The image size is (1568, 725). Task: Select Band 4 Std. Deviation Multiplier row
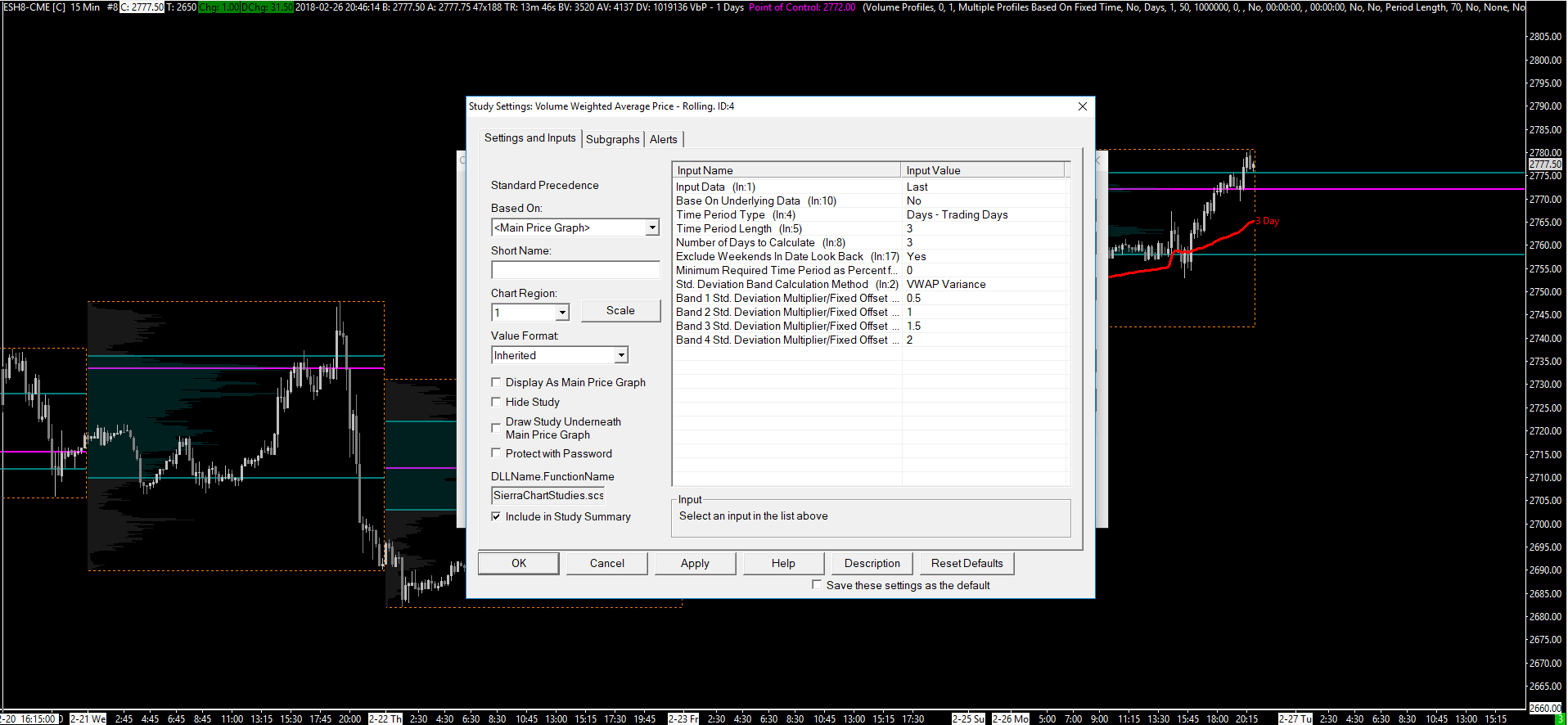click(871, 340)
